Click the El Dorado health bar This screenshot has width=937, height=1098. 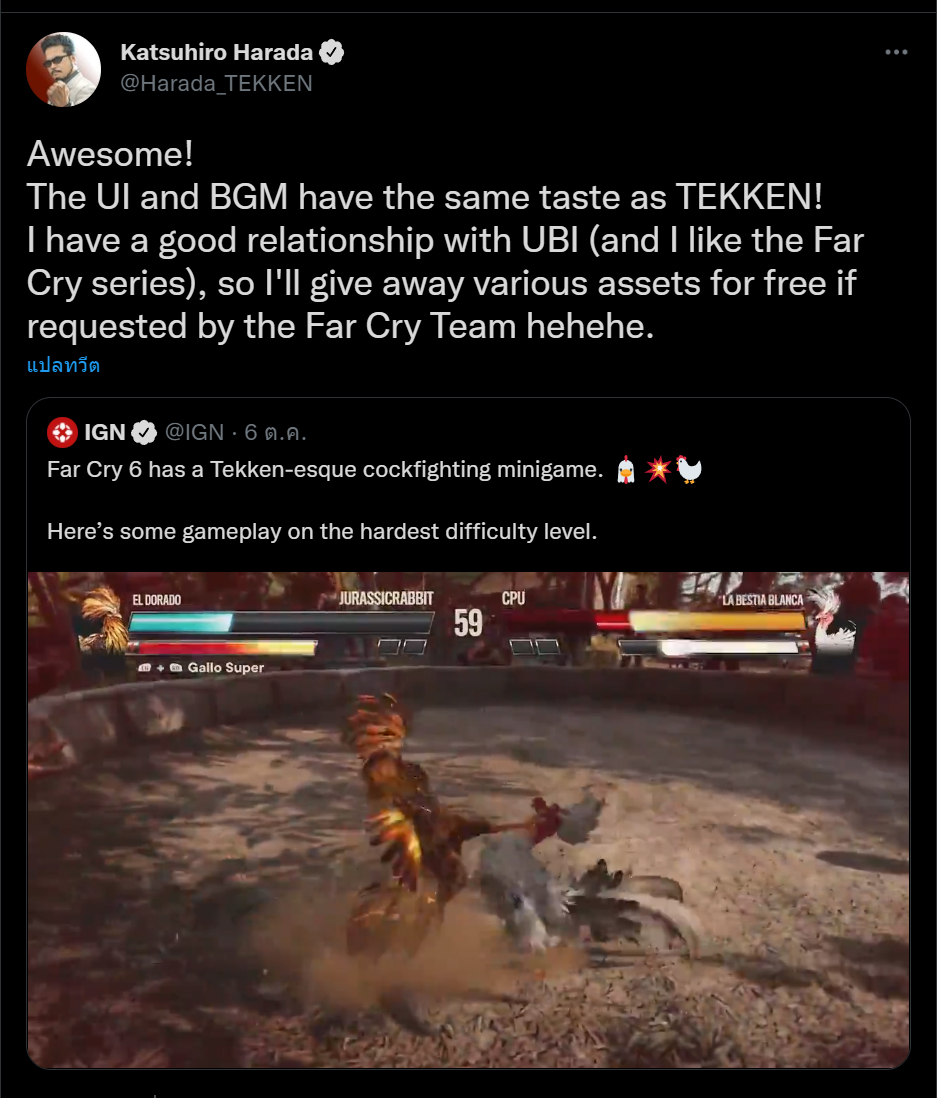point(280,622)
